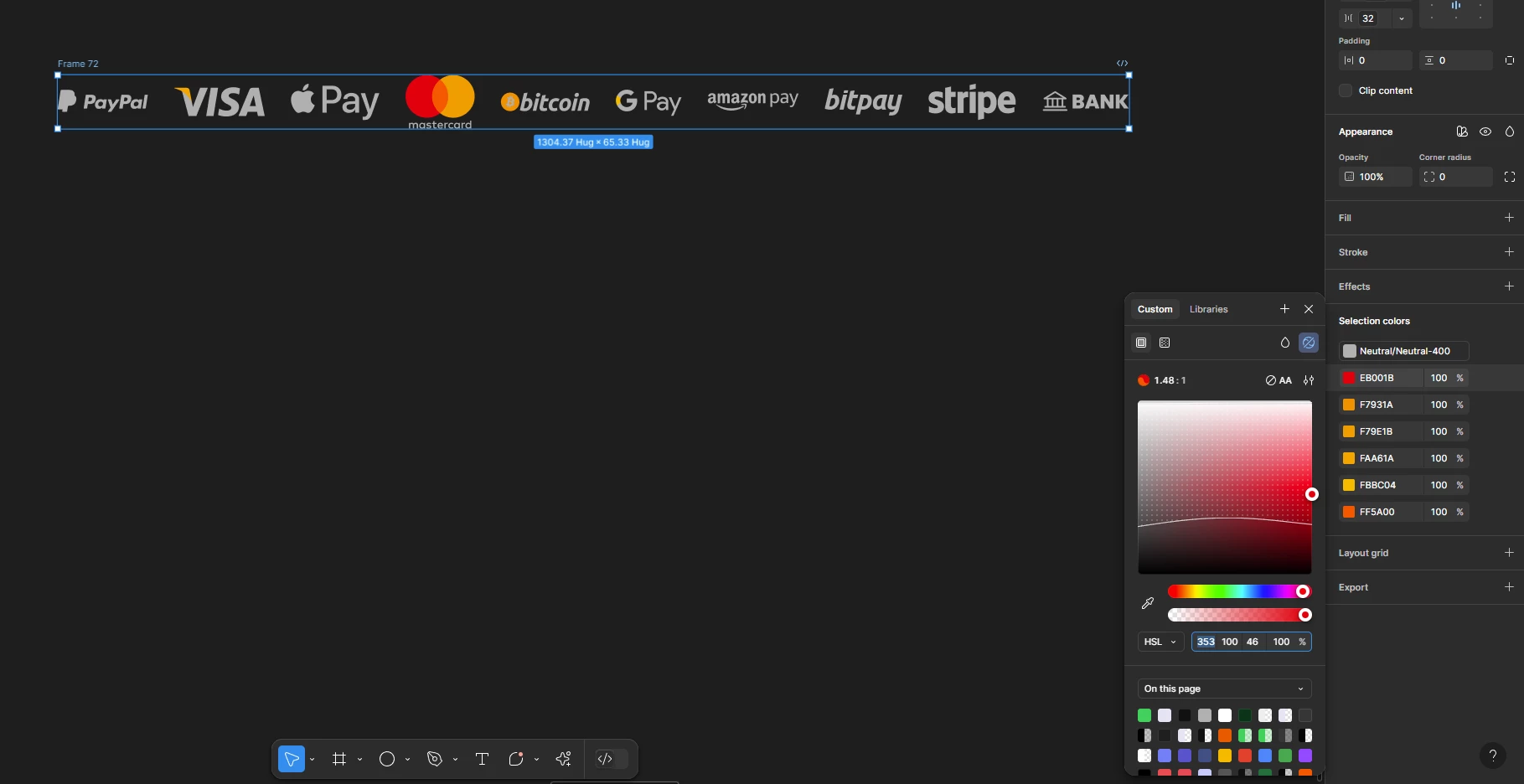Click FBBC04 selection color swatch
The height and width of the screenshot is (784, 1524).
[x=1349, y=485]
